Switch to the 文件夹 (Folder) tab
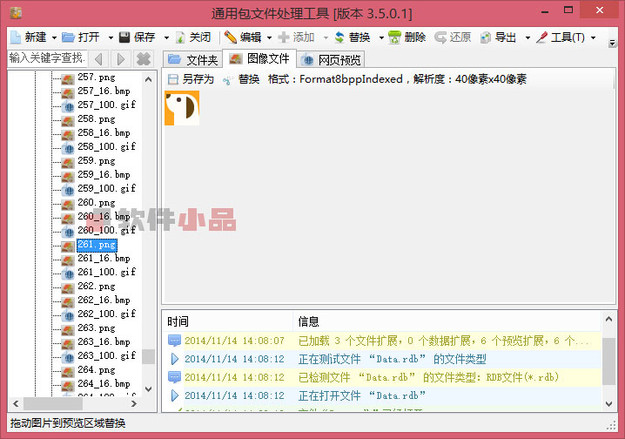This screenshot has height=439, width=625. (x=192, y=60)
